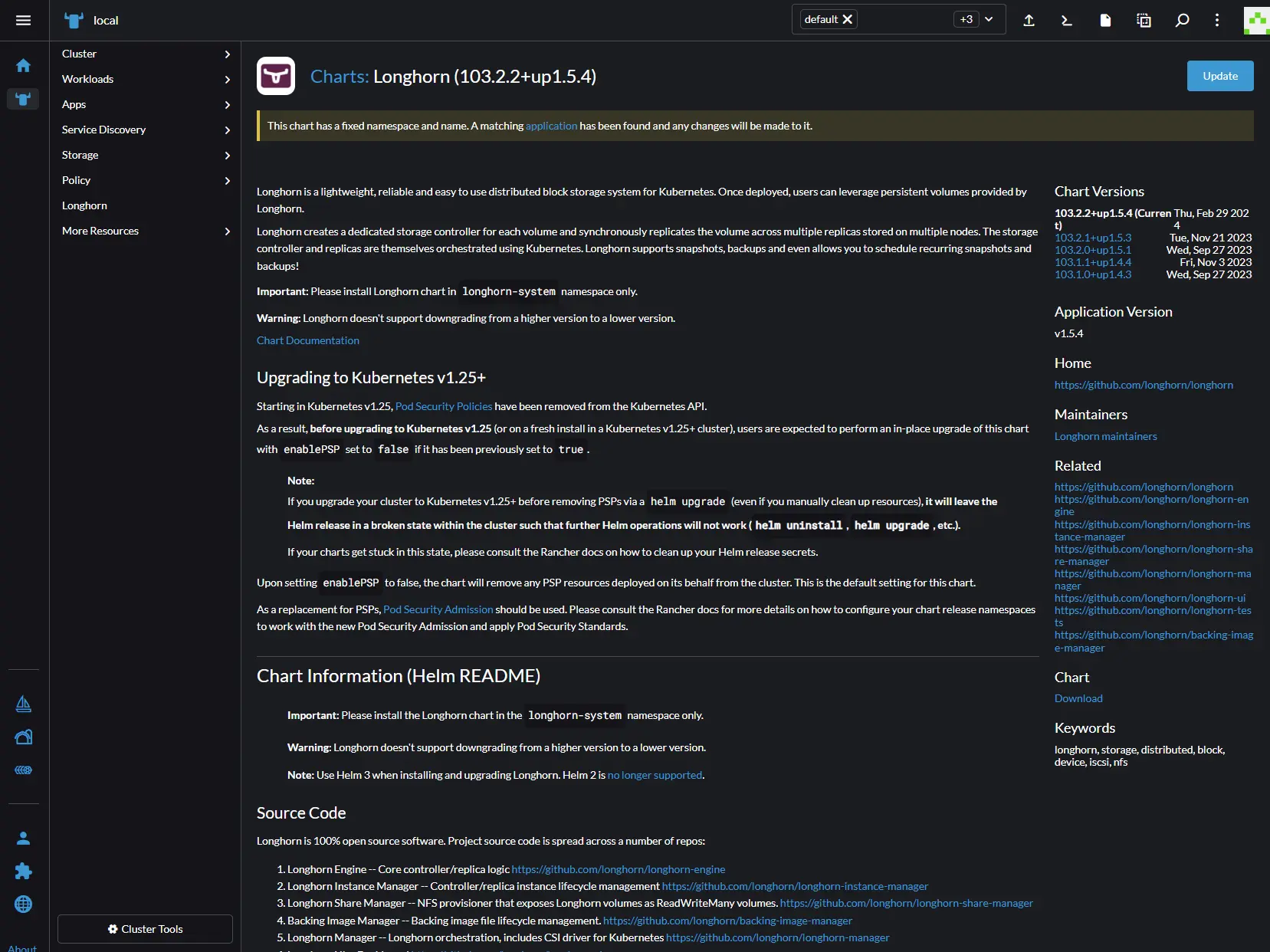Go to Home via sidebar house icon
1270x952 pixels.
23,66
